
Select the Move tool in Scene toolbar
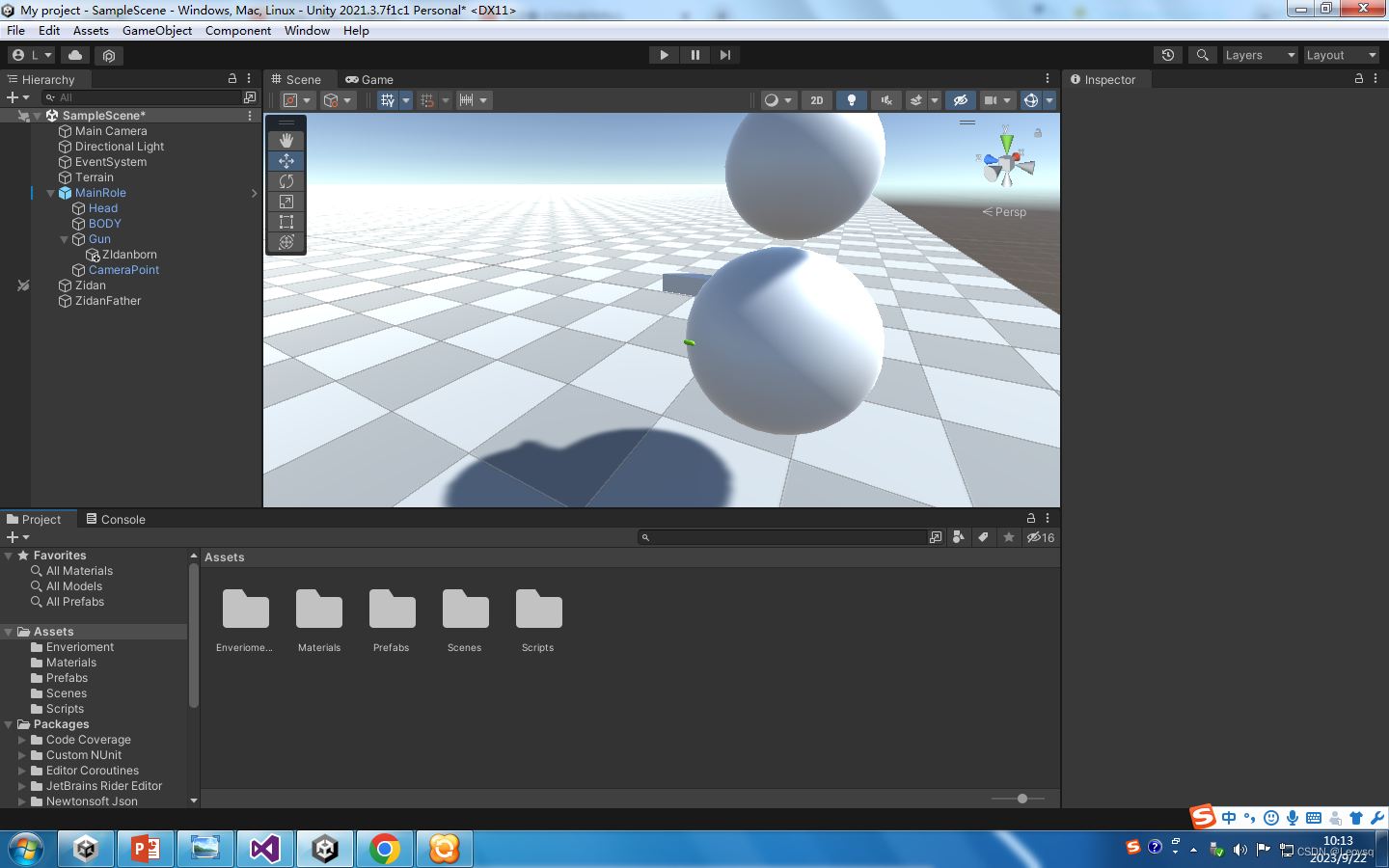tap(286, 161)
